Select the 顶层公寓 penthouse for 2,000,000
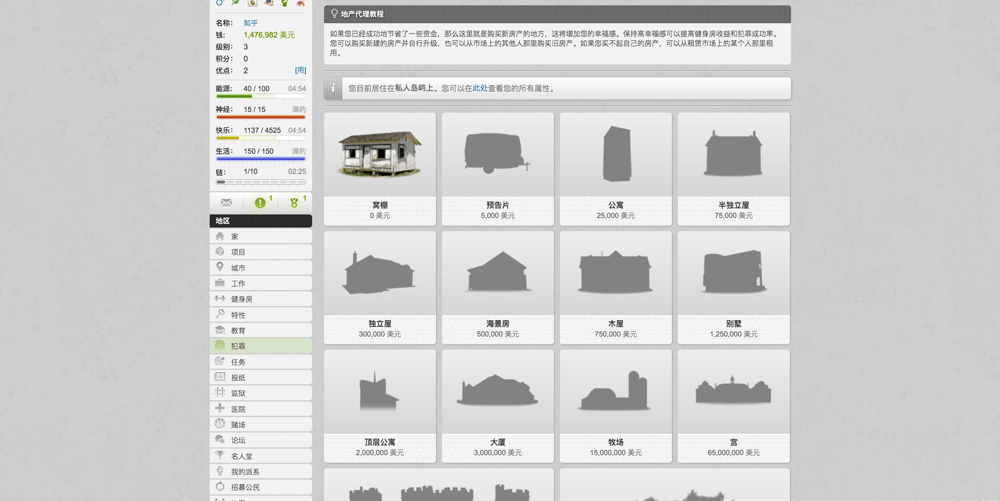 tap(380, 406)
